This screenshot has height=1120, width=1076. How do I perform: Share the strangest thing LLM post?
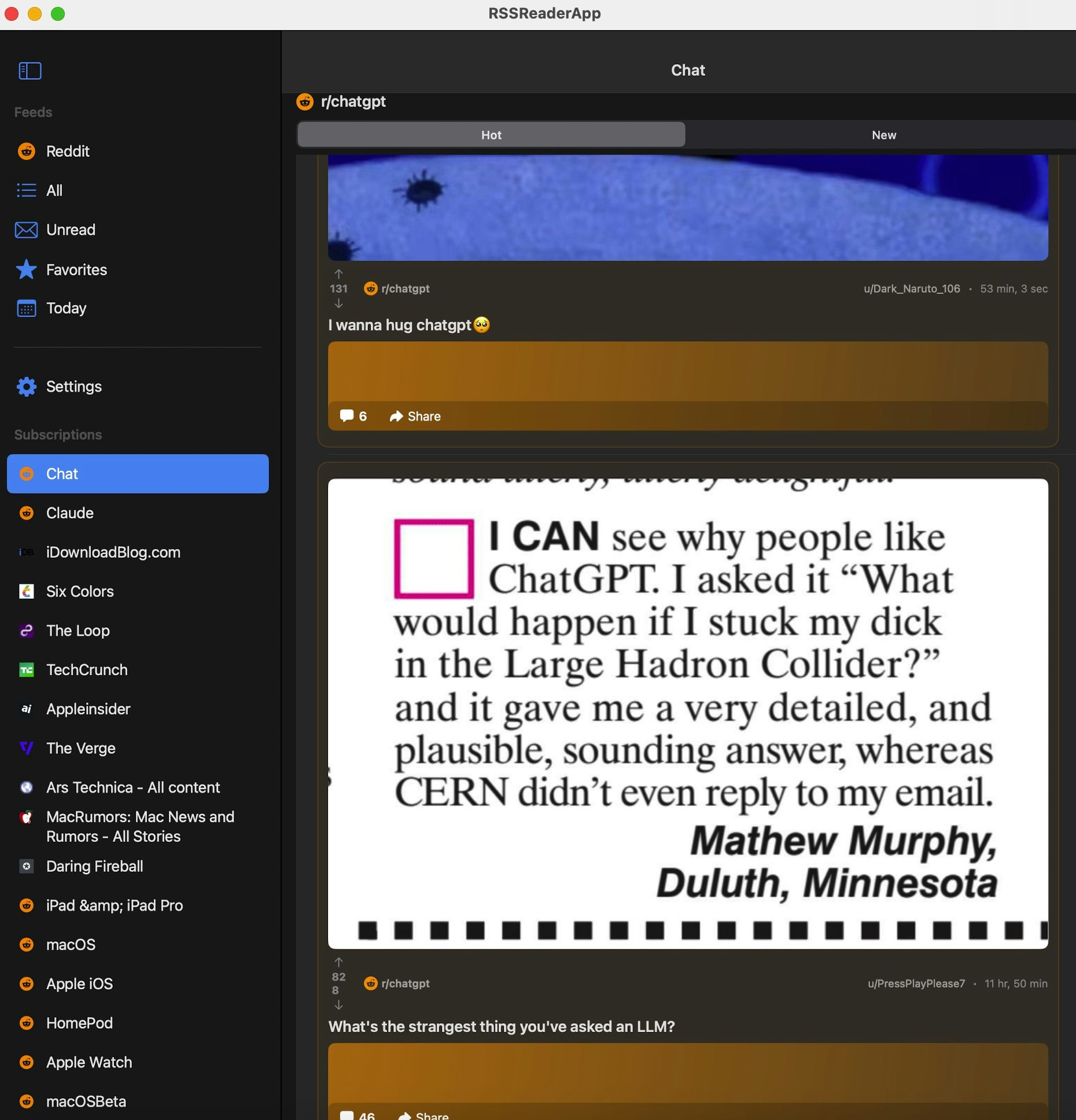click(x=423, y=1115)
